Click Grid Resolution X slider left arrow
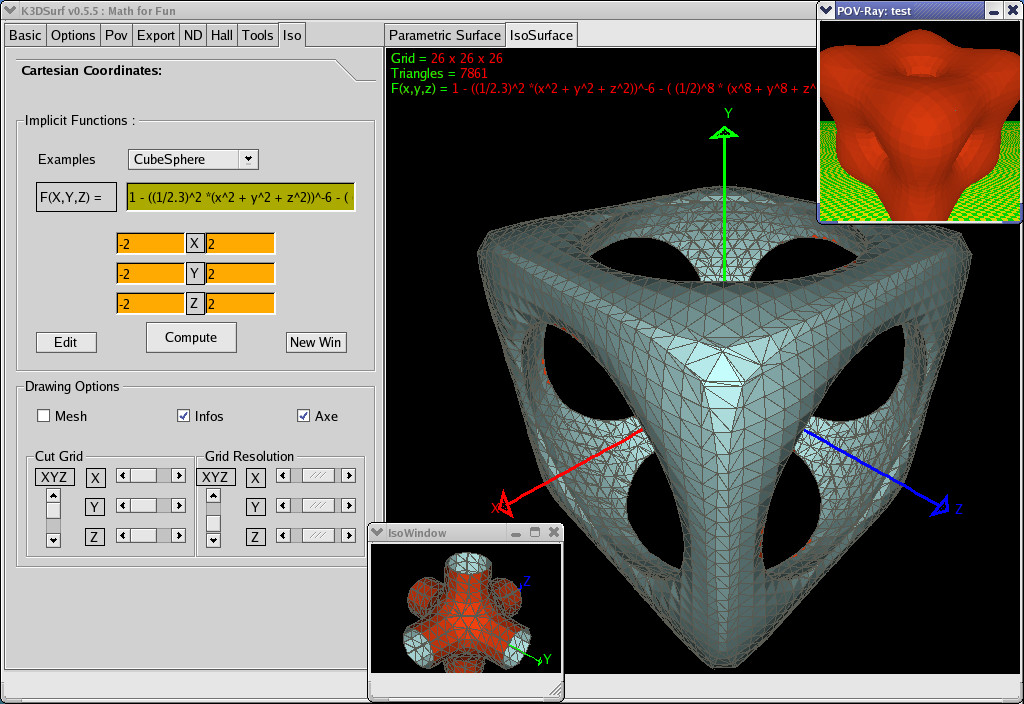The width and height of the screenshot is (1024, 704). [x=283, y=476]
